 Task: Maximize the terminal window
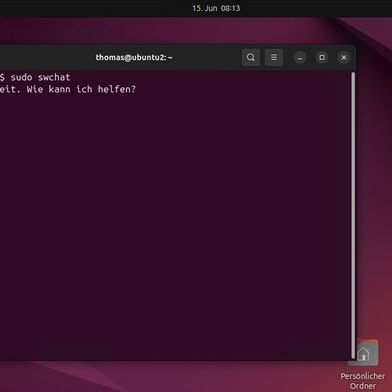[x=322, y=58]
